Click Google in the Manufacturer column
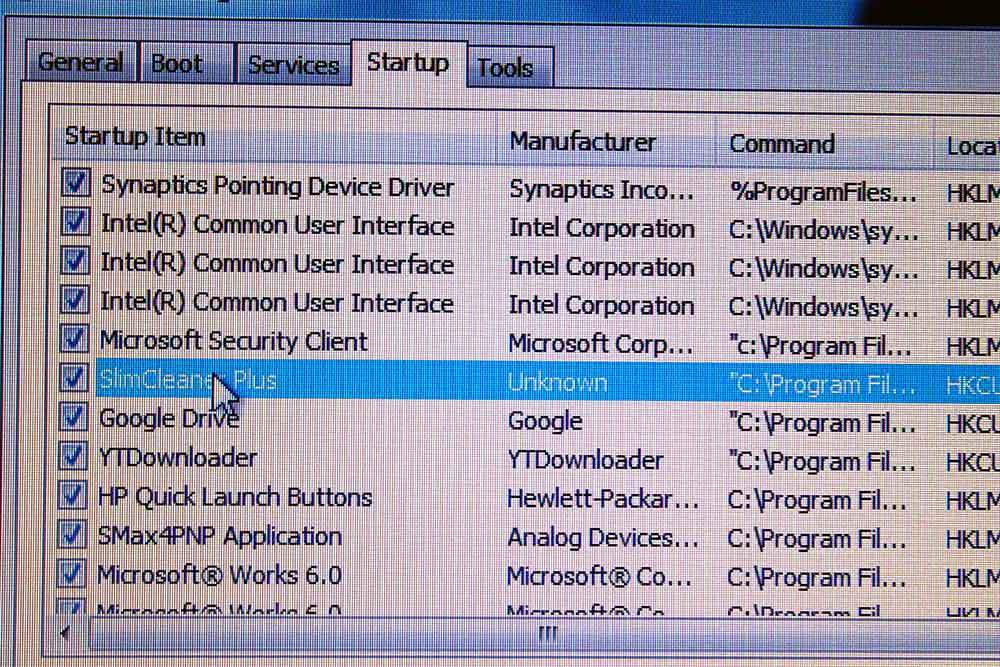The width and height of the screenshot is (1000, 667). (x=545, y=421)
